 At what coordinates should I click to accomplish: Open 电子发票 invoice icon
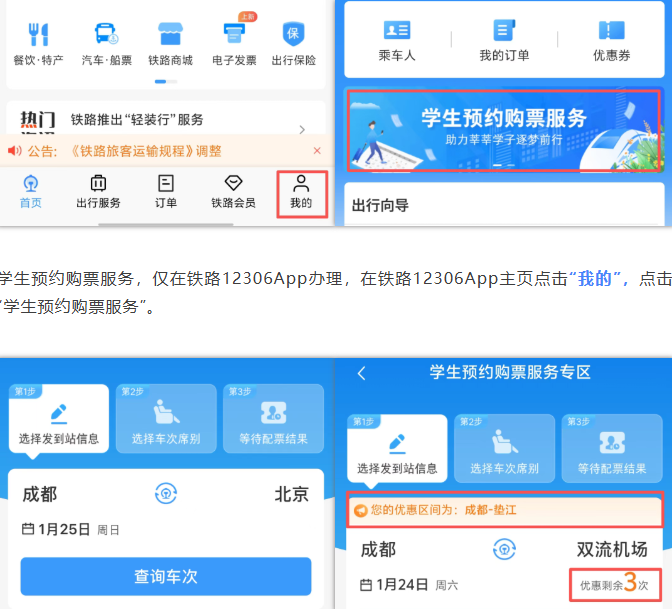click(x=236, y=34)
